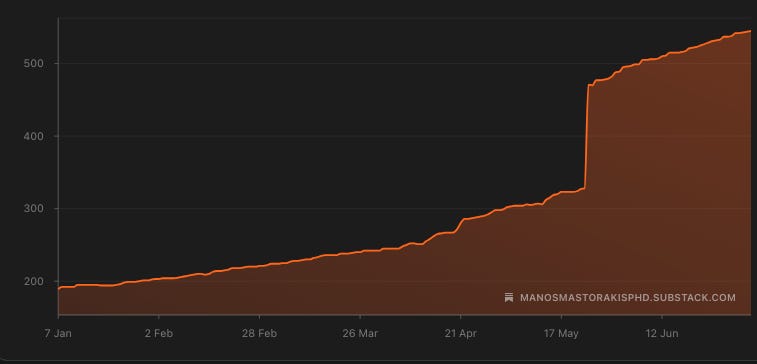757x364 pixels.
Task: Click the 12 Jun date label
Action: (x=662, y=334)
